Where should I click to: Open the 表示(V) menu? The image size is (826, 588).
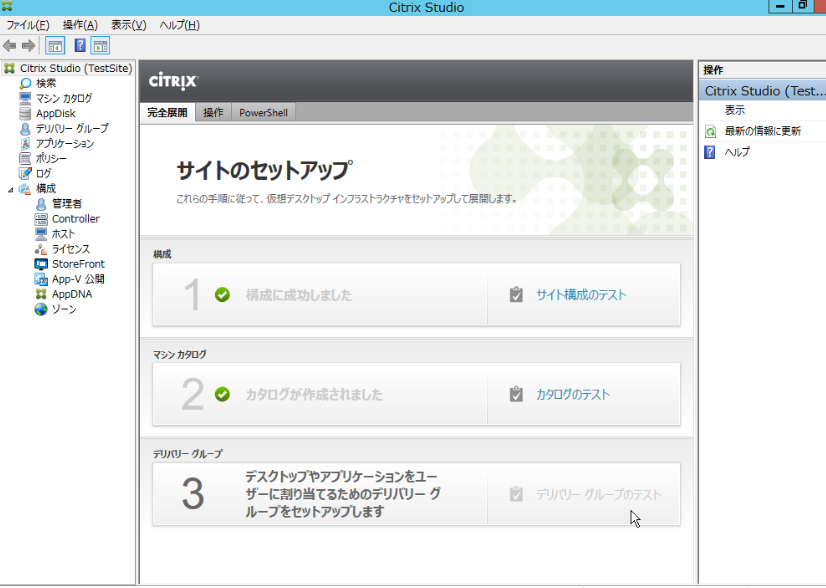(129, 25)
